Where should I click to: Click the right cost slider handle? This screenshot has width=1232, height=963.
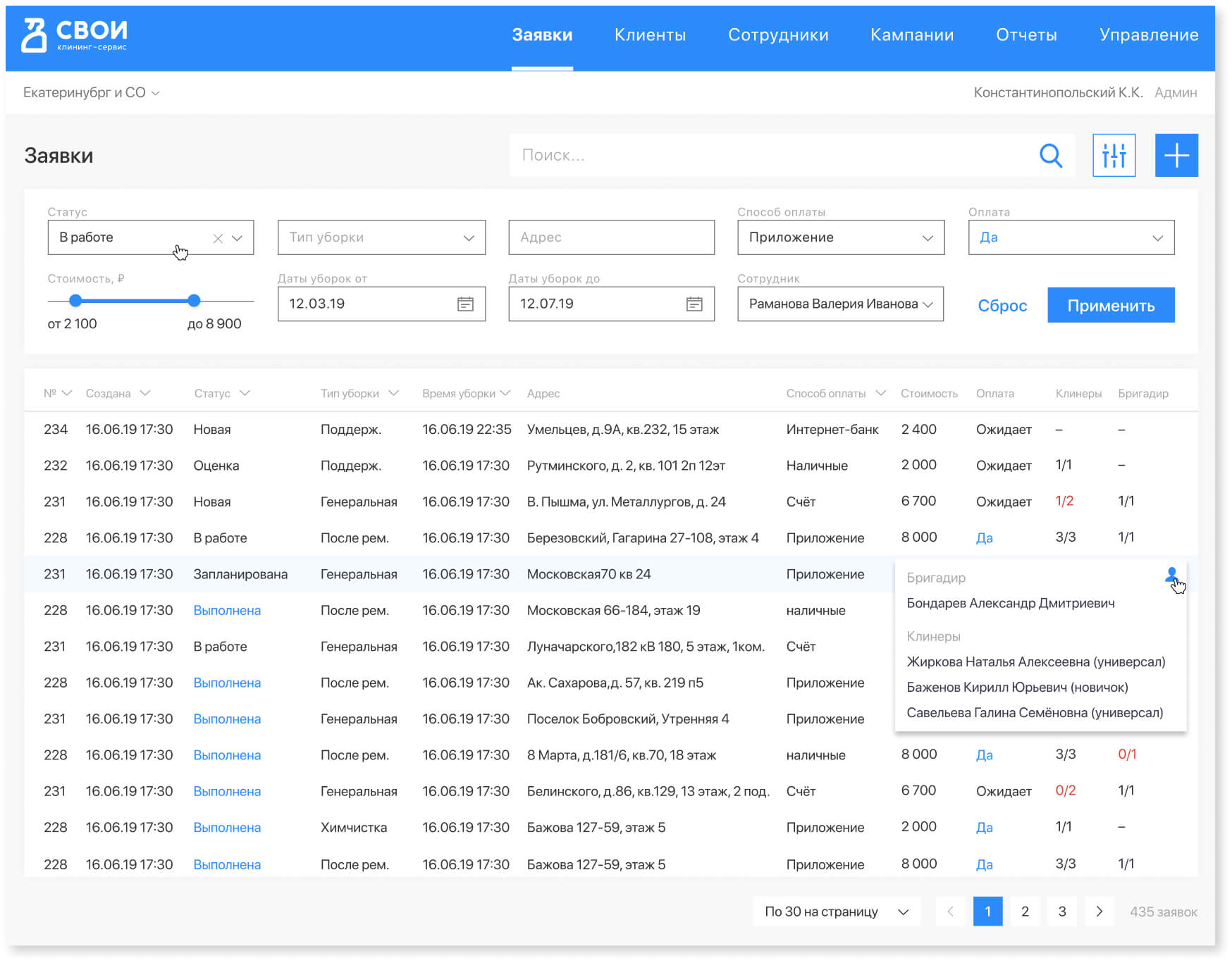tap(194, 301)
